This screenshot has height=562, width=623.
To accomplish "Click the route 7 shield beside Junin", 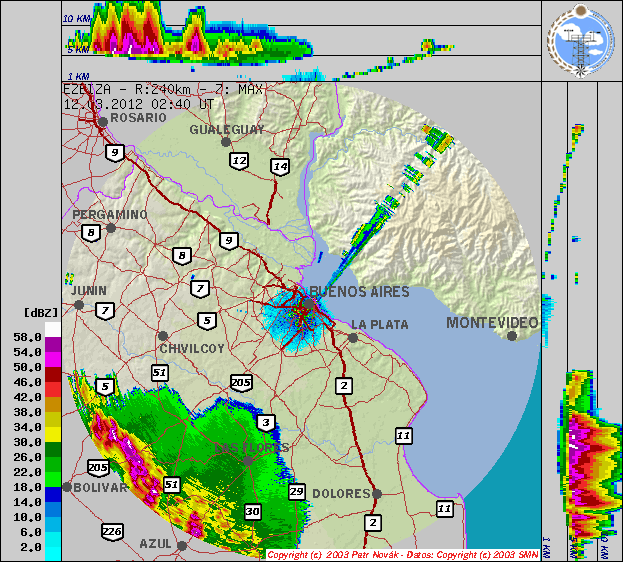I will [x=105, y=311].
